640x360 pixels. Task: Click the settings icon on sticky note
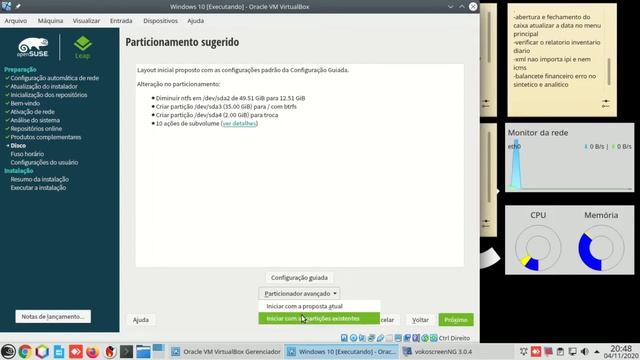click(x=606, y=103)
